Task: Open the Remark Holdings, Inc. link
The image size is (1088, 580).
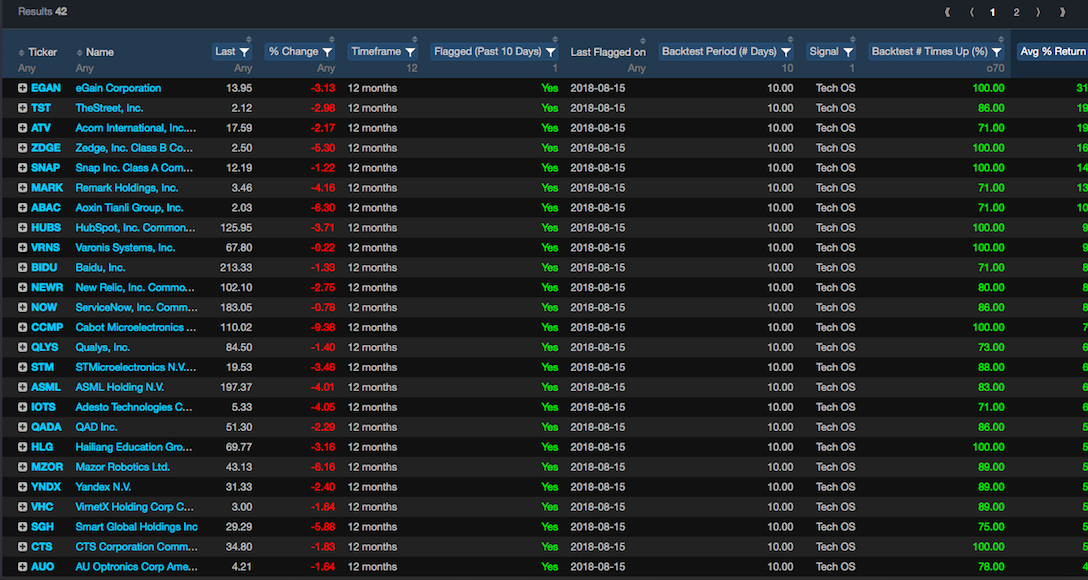Action: point(127,188)
